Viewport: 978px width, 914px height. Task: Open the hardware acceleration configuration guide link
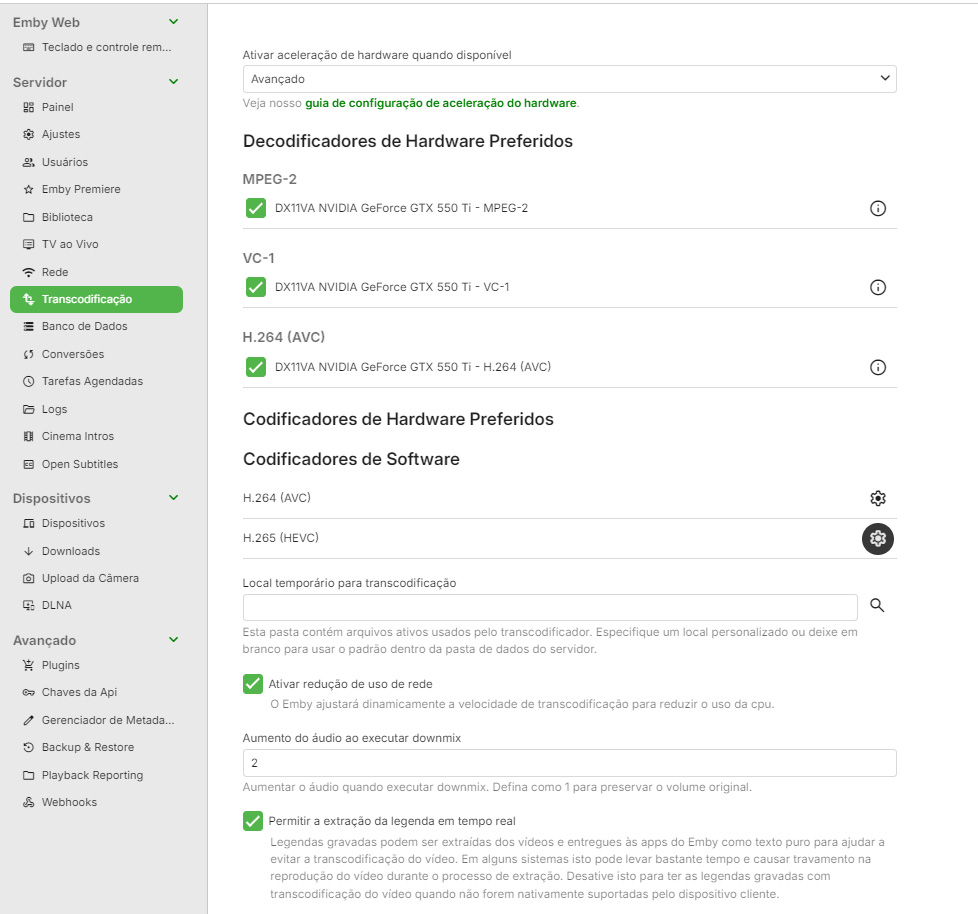pyautogui.click(x=440, y=103)
